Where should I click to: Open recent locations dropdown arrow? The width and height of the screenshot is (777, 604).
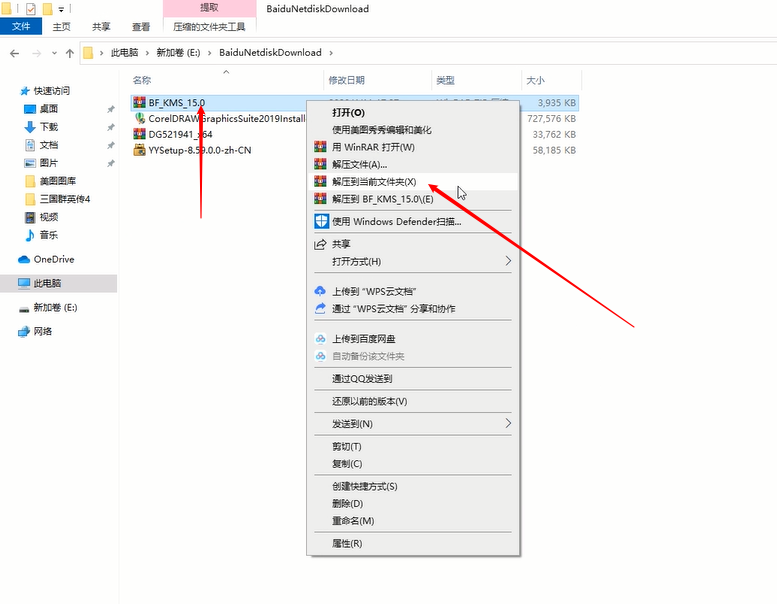point(54,53)
